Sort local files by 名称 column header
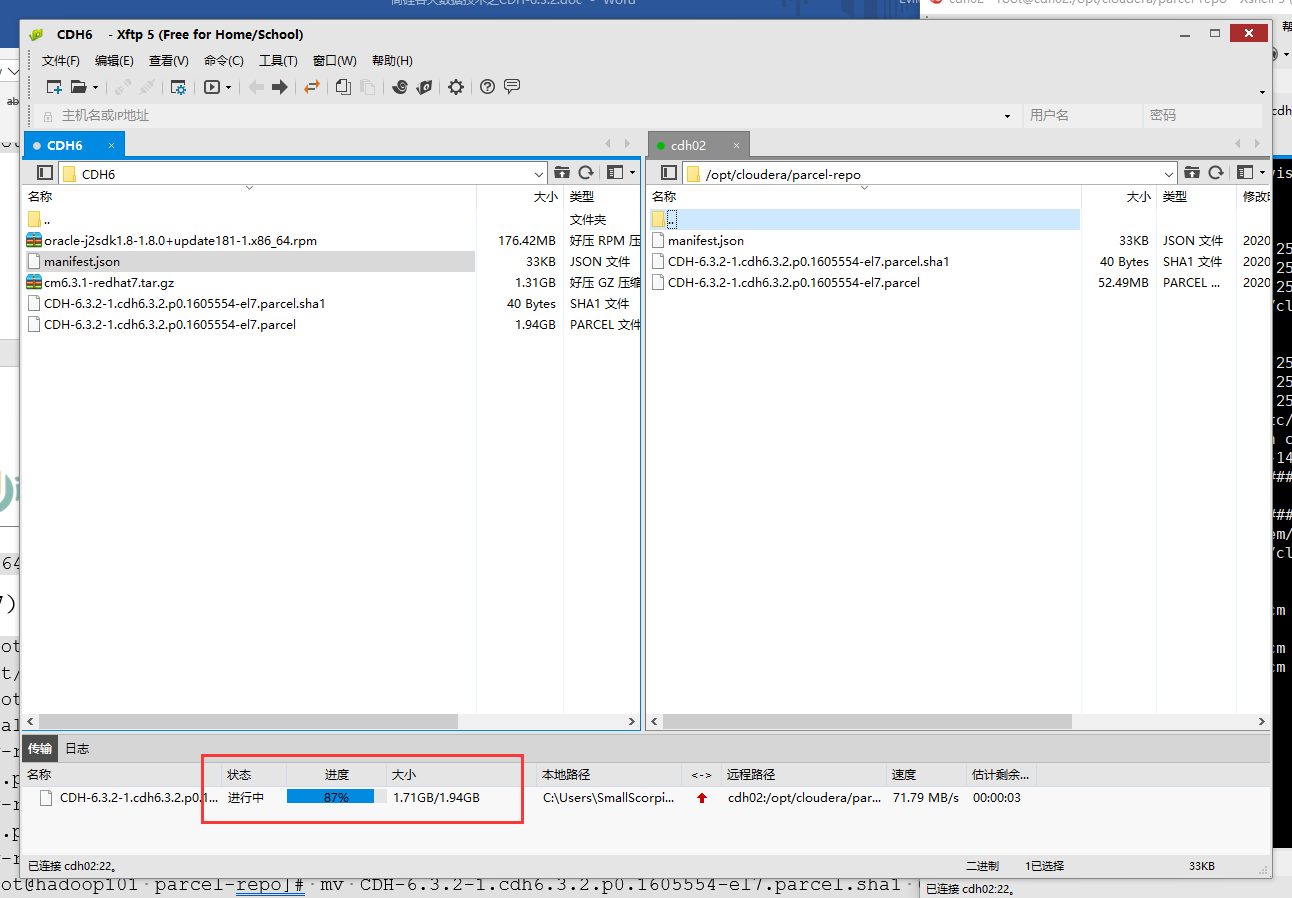The width and height of the screenshot is (1292, 898). (x=40, y=197)
